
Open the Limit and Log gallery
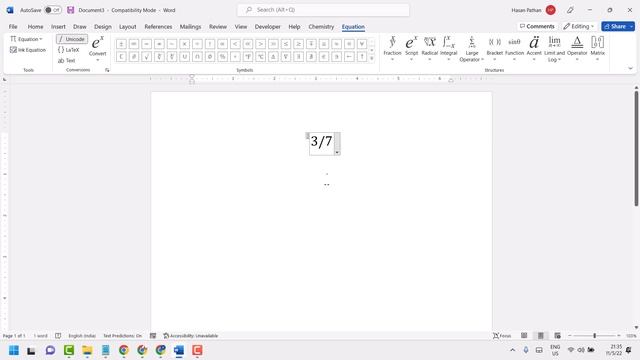554,49
